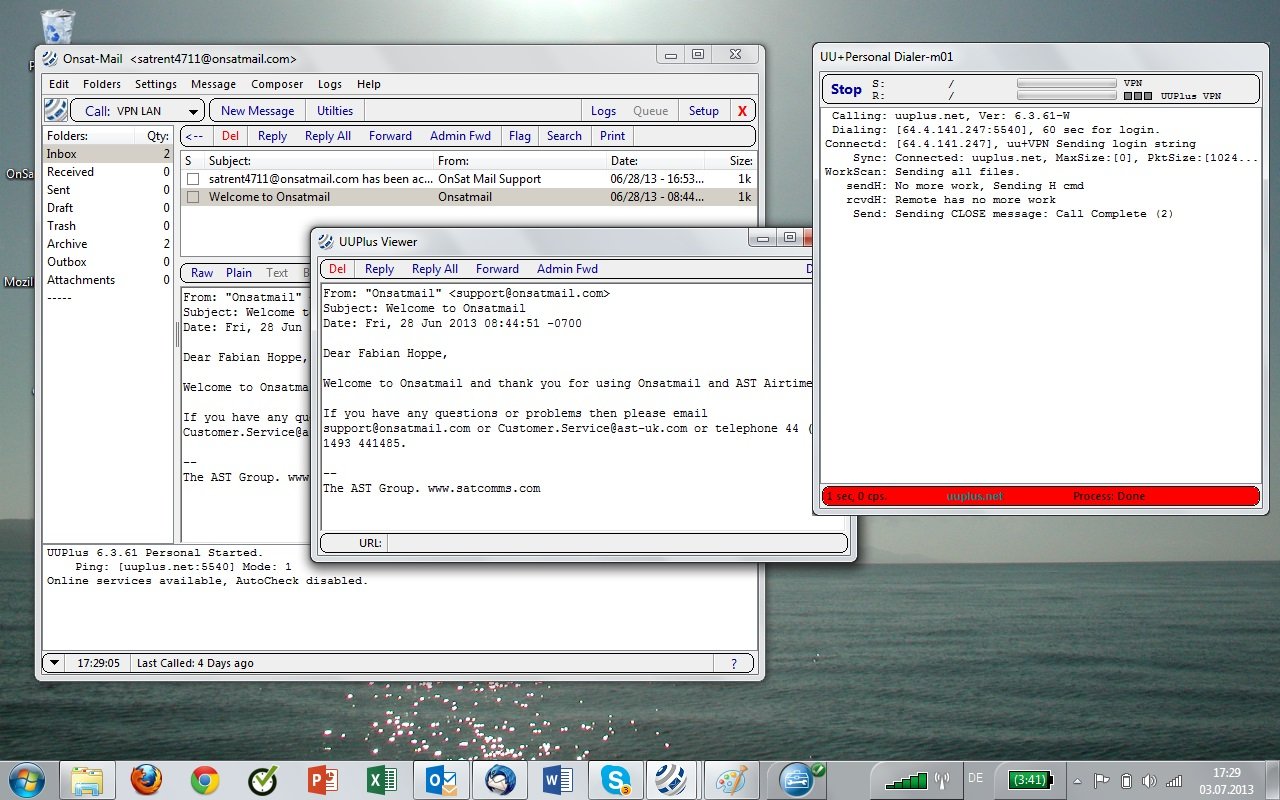Open the checkmark app in taskbar
This screenshot has width=1280, height=800.
263,780
